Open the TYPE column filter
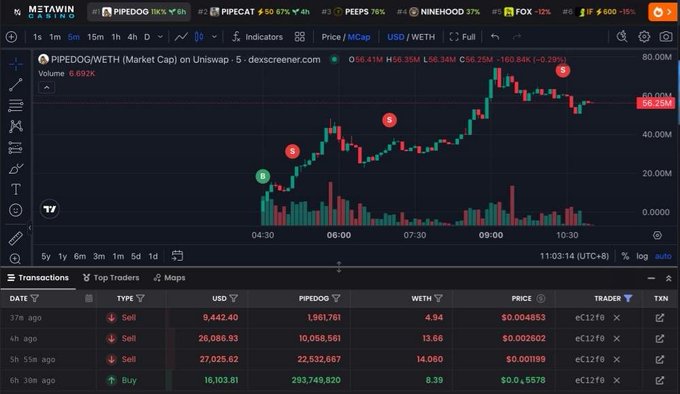The height and width of the screenshot is (394, 680). 140,298
